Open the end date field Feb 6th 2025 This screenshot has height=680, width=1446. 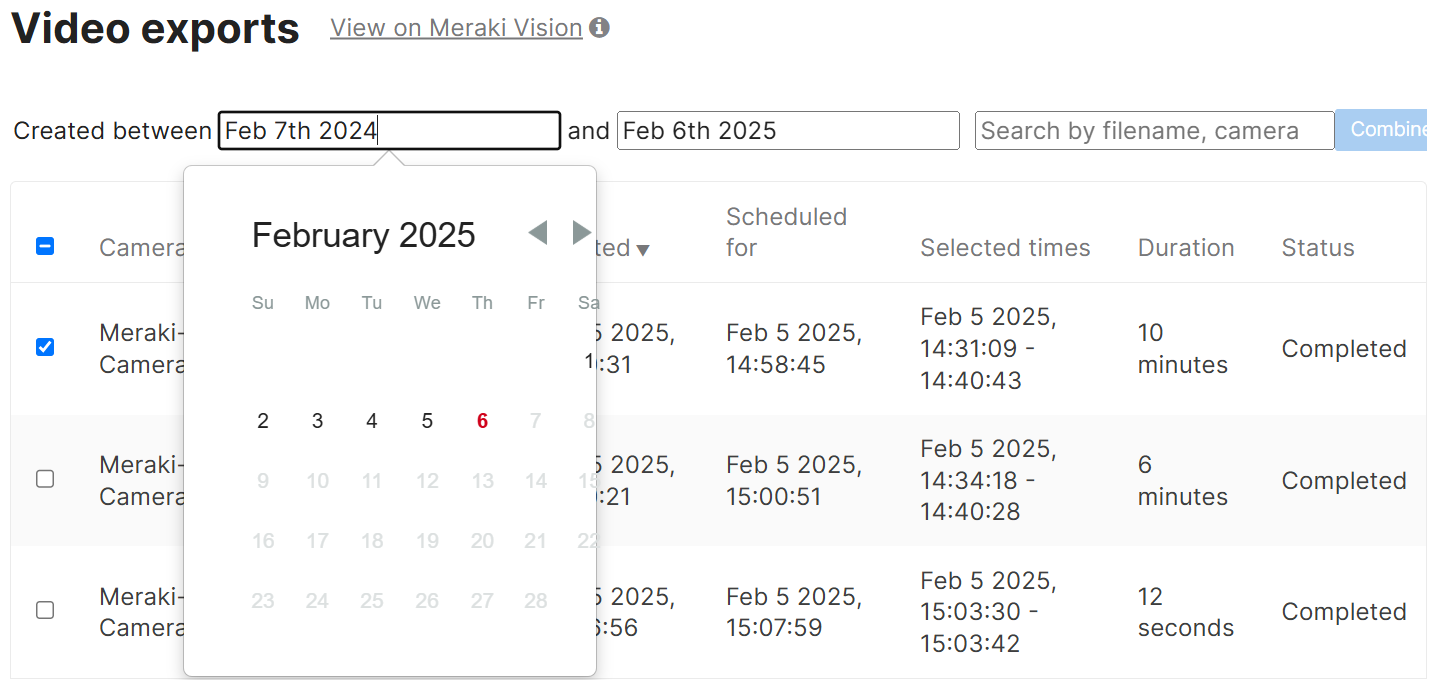click(788, 131)
